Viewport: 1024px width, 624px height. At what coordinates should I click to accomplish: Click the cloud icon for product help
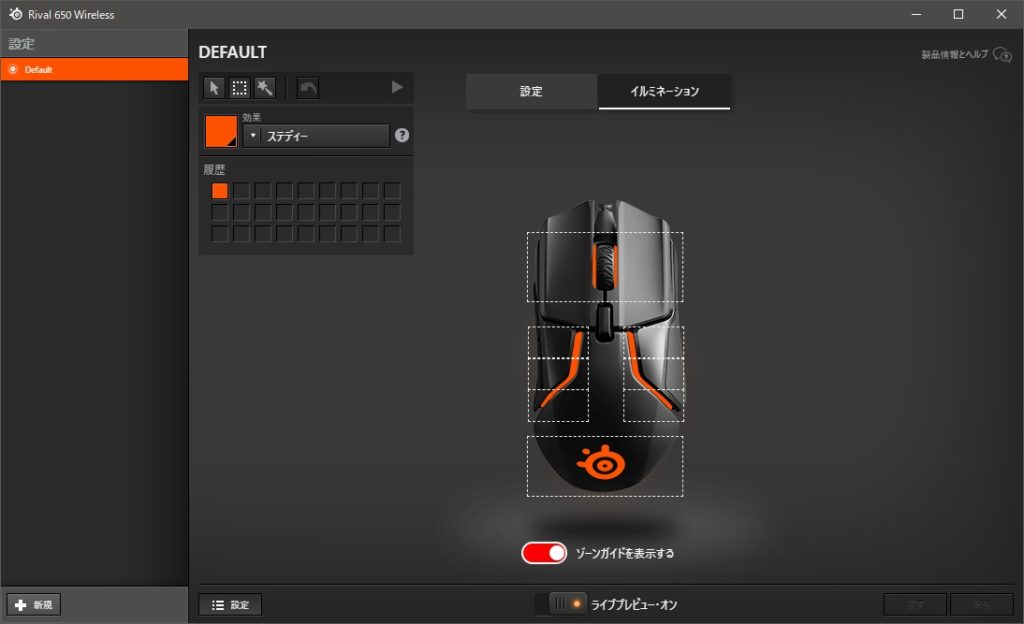[x=1002, y=55]
